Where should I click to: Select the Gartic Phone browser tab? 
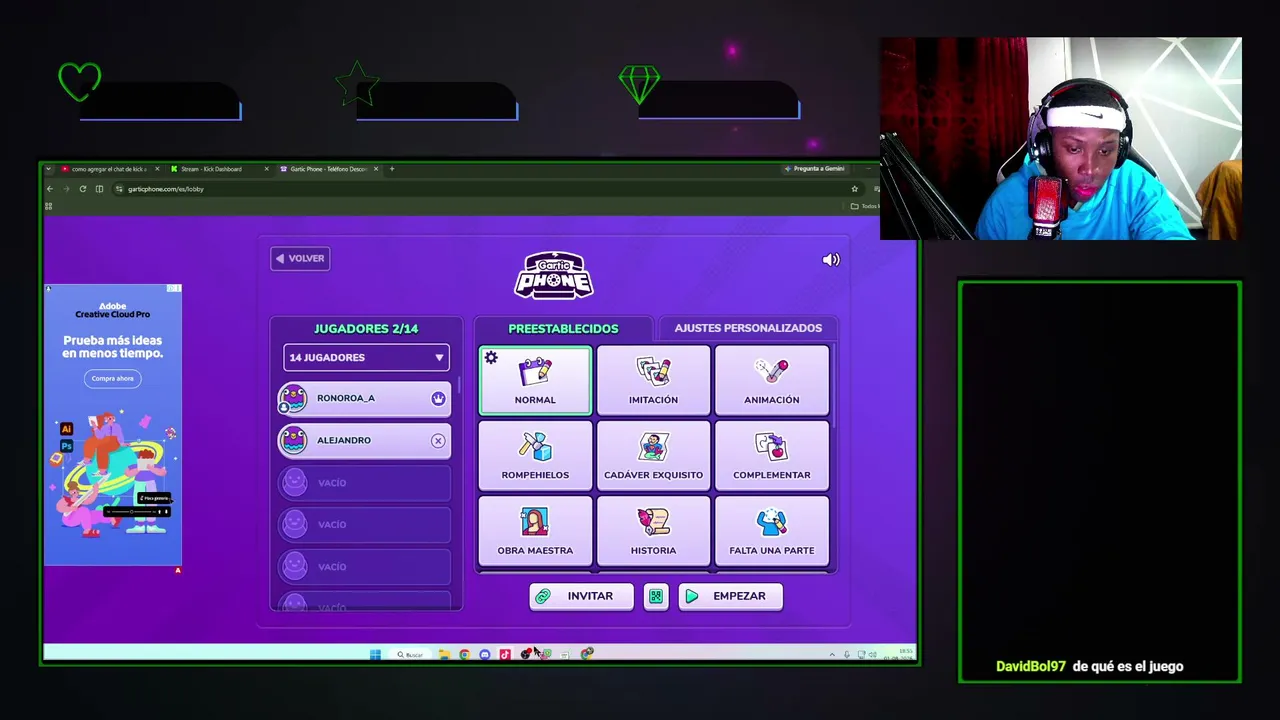(x=328, y=169)
